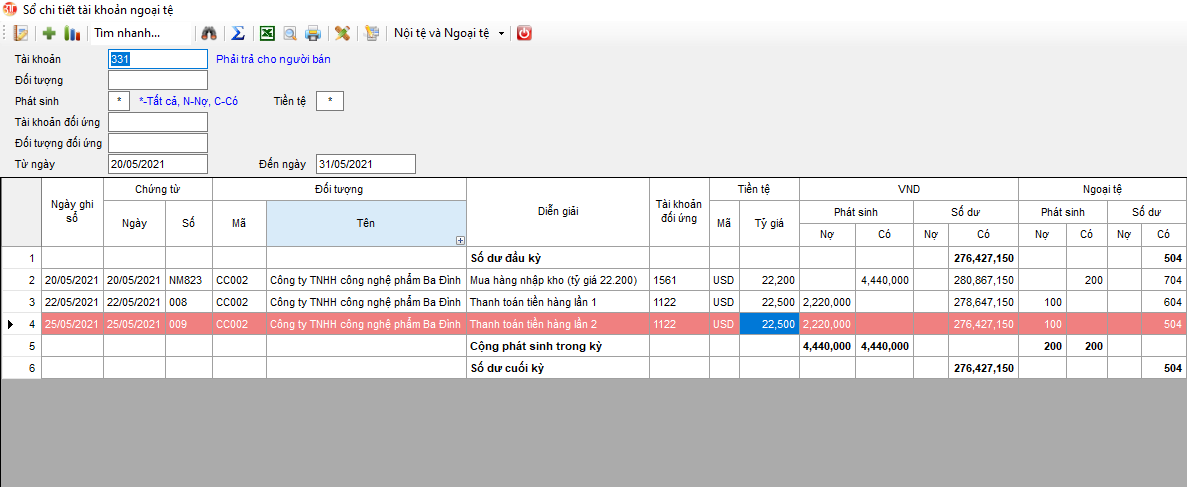Screen dimensions: 1187x487
Task: Click the 'Từ ngày' date field
Action: point(157,164)
